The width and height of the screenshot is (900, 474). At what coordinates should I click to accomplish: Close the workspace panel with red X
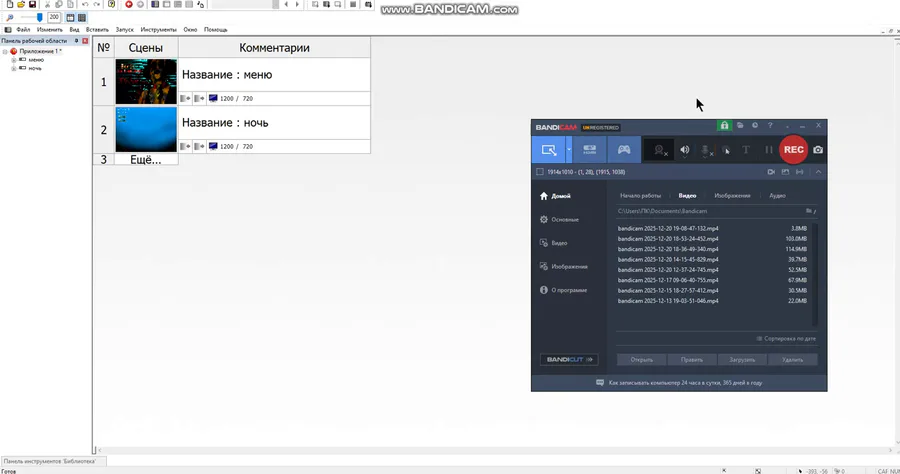point(85,41)
